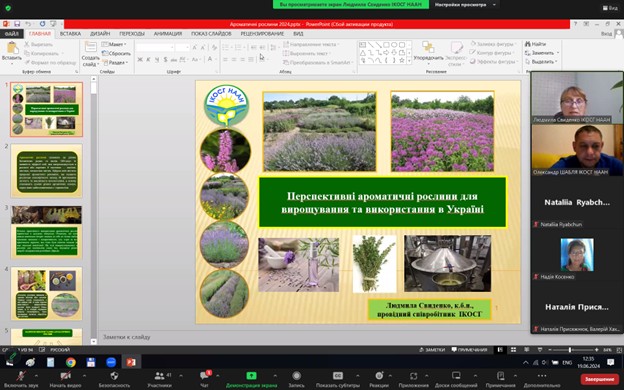Select slide 3 thumbnail
624x390 pixels.
tap(47, 232)
